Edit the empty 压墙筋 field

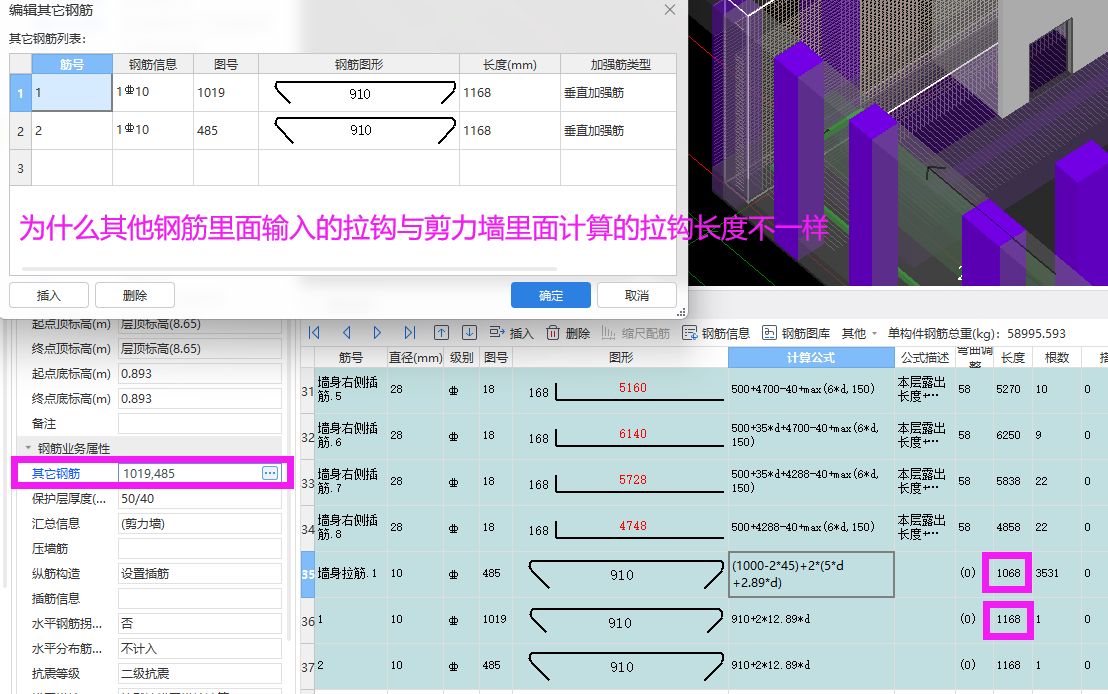coord(200,548)
